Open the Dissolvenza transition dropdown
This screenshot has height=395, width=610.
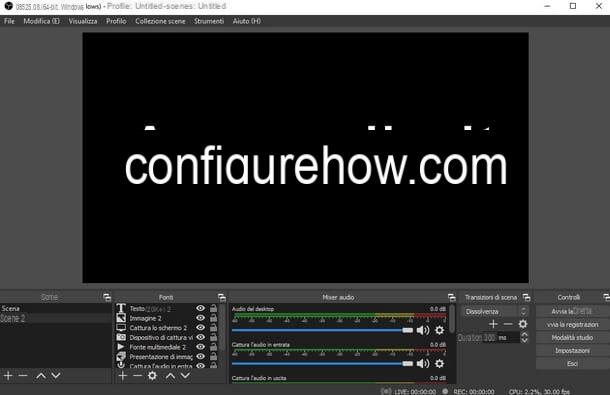(x=495, y=311)
